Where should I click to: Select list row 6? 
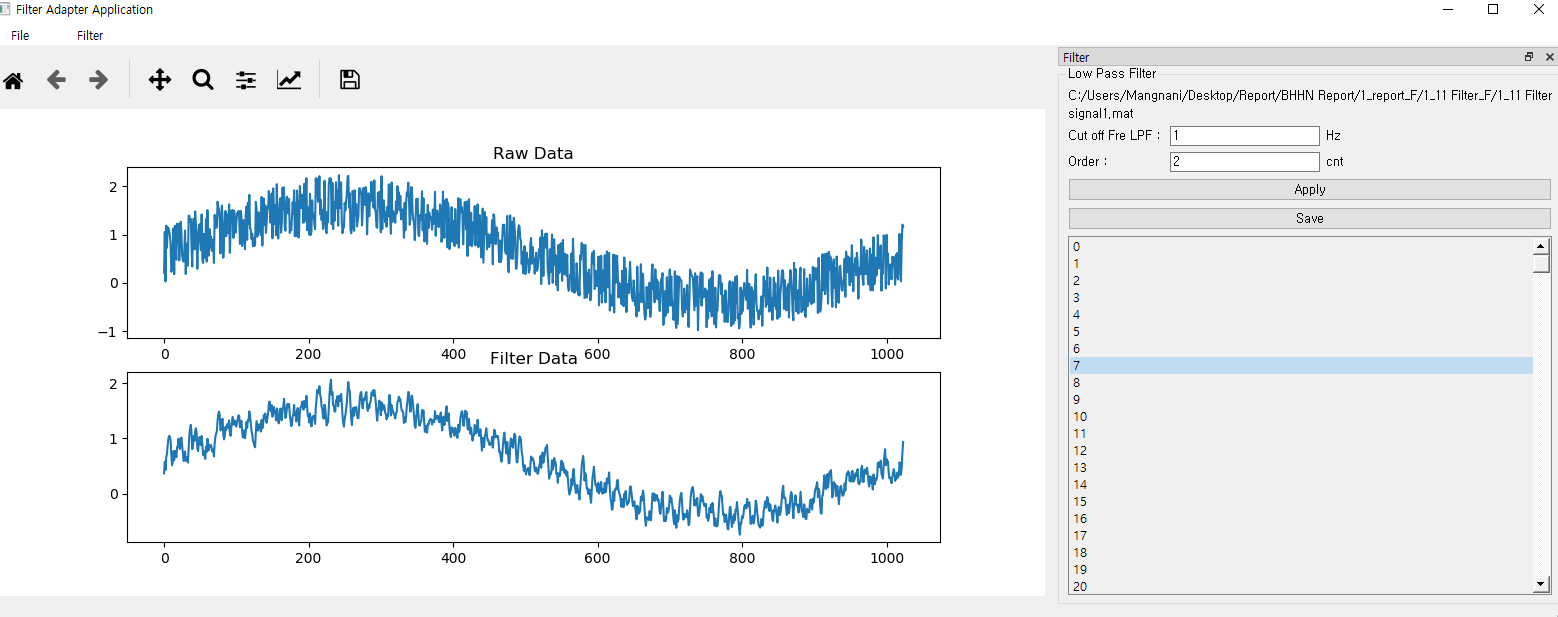click(x=1301, y=348)
